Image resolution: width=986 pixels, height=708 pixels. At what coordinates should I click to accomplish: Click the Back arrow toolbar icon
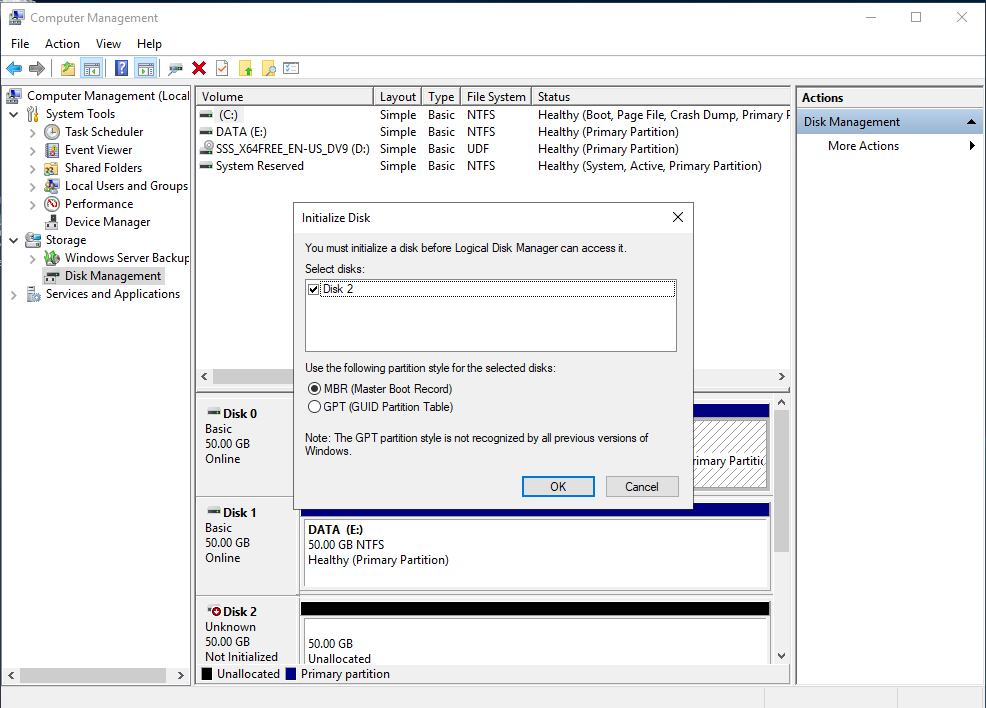(x=14, y=69)
